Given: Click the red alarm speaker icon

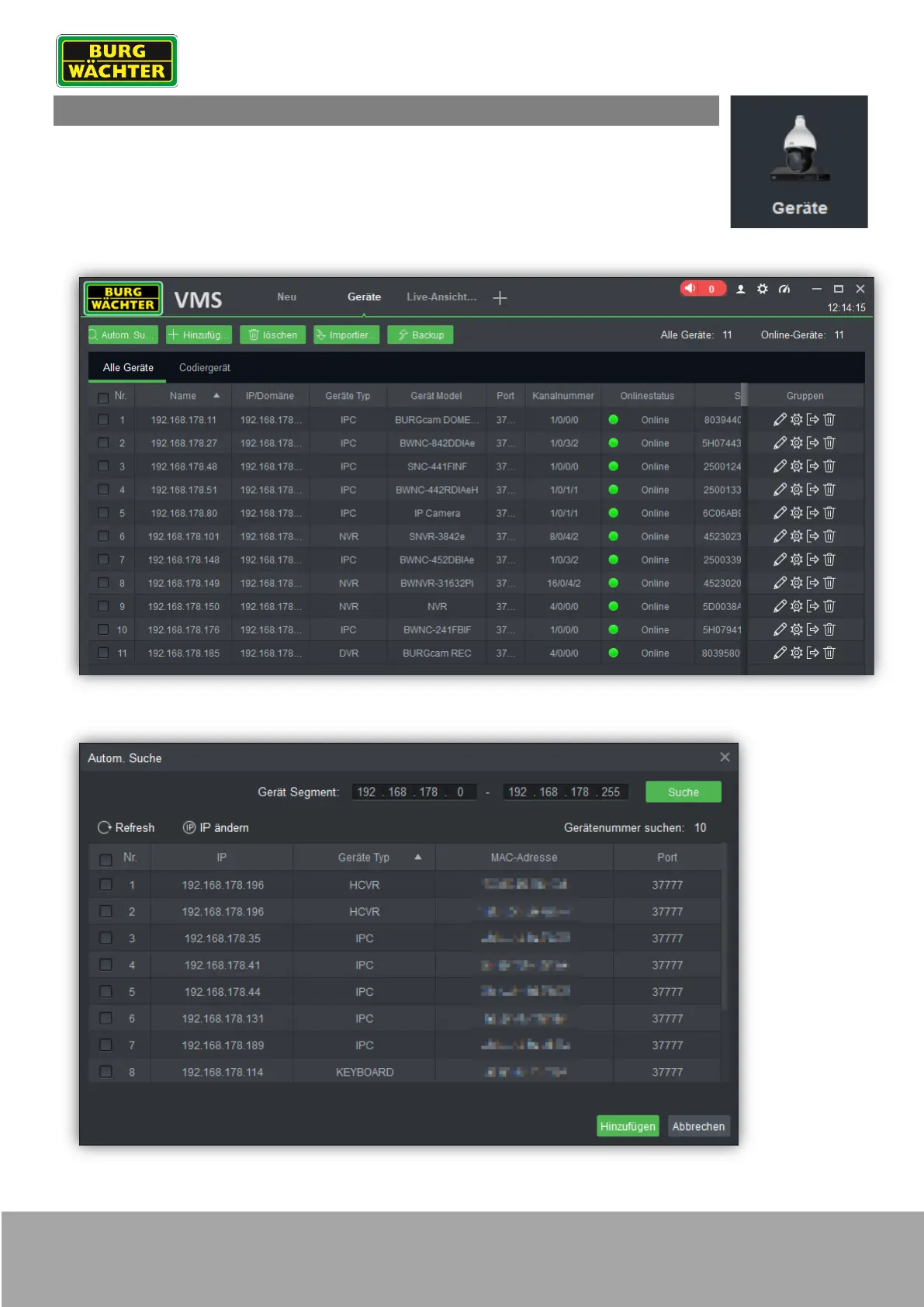Looking at the screenshot, I should tap(690, 289).
